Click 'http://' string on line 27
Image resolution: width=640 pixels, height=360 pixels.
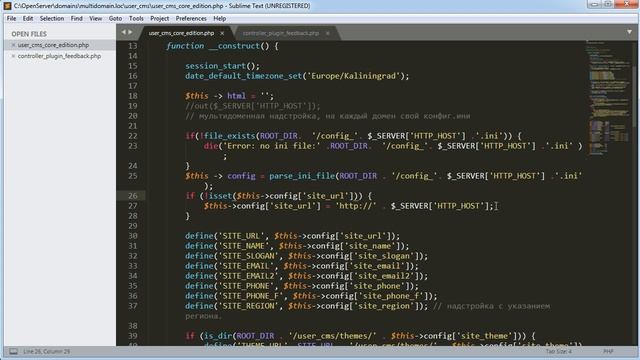[356, 206]
